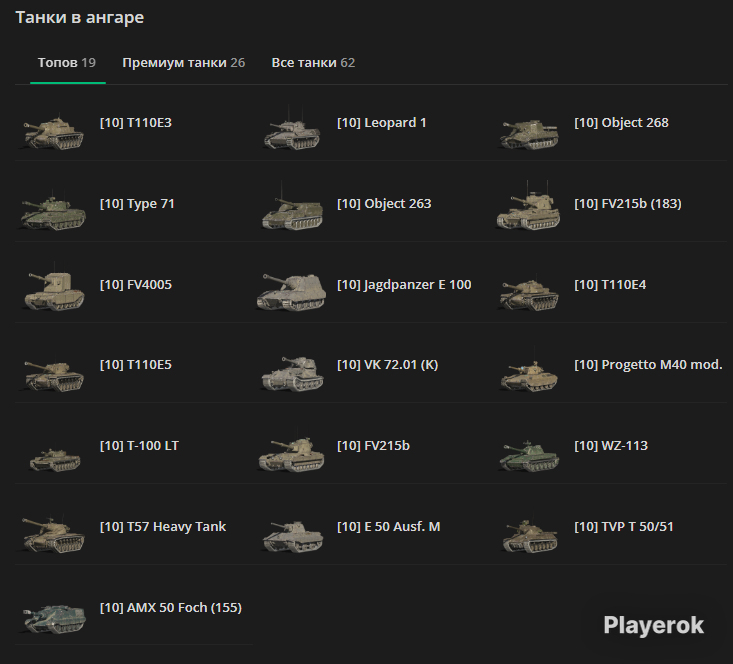733x664 pixels.
Task: Select the '[10] T57 Heavy Tank' label
Action: pyautogui.click(x=163, y=527)
